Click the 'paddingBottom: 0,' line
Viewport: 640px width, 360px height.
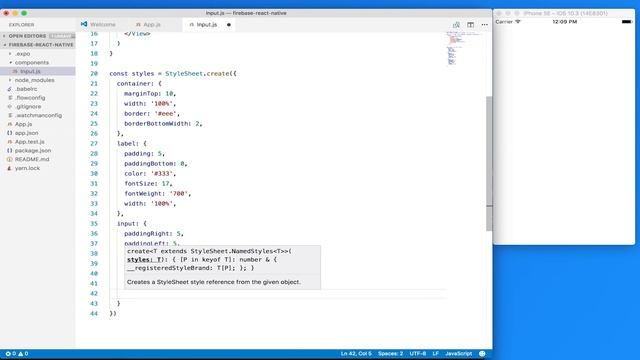(x=156, y=163)
